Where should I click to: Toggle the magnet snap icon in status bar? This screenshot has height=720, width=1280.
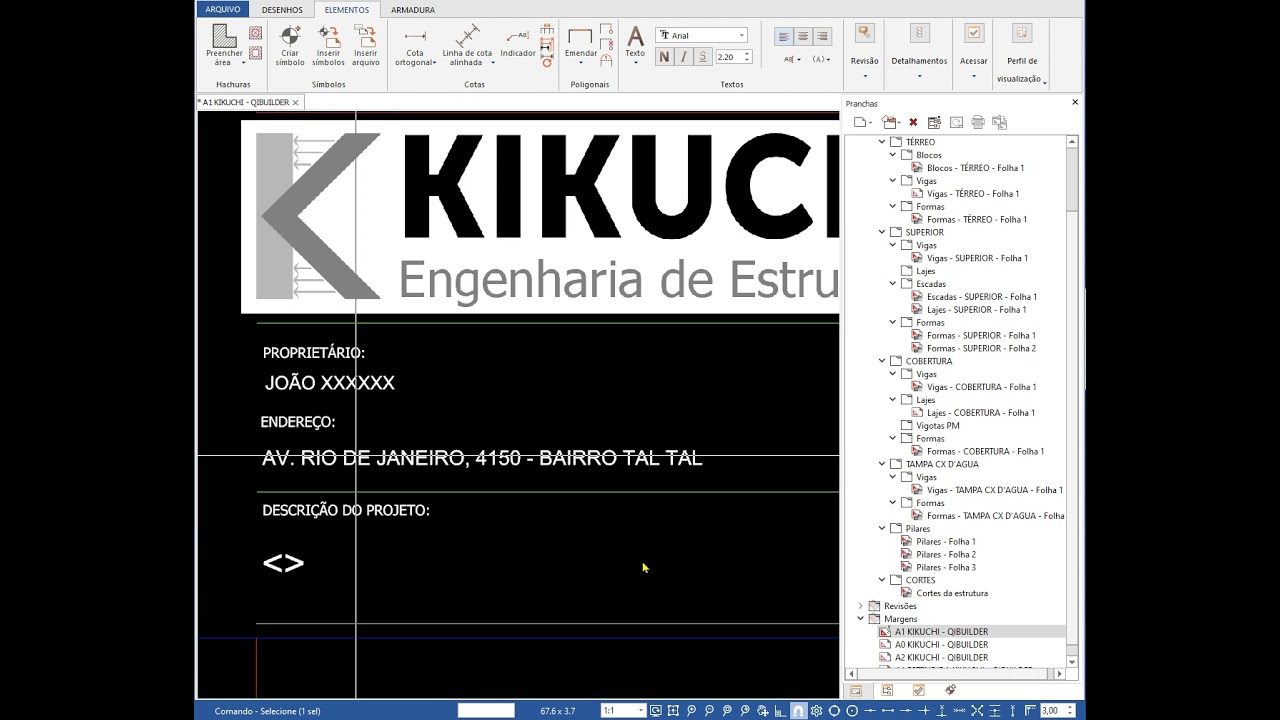click(x=798, y=711)
